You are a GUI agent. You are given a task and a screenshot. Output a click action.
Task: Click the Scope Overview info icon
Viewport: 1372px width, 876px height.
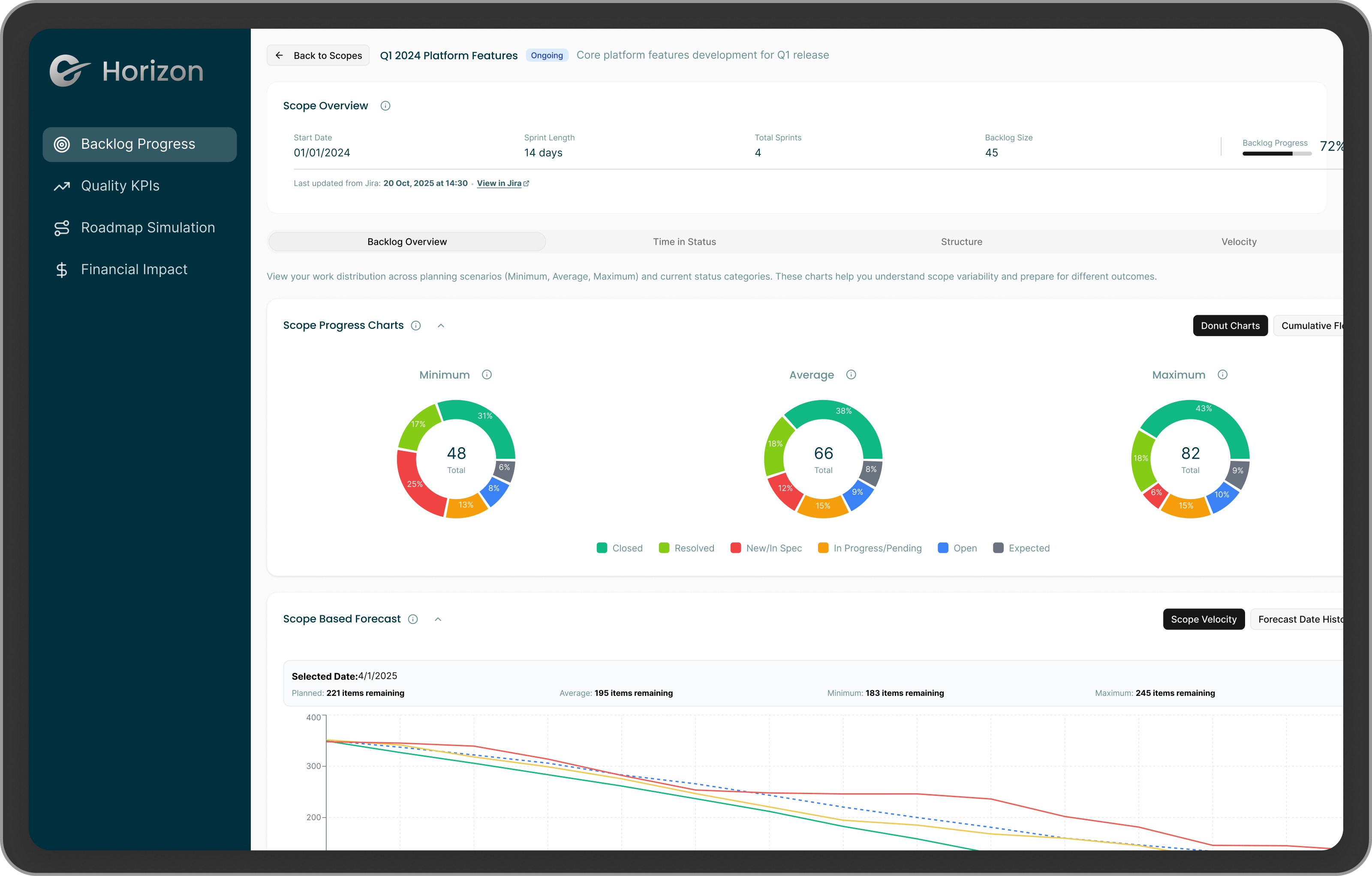tap(385, 106)
